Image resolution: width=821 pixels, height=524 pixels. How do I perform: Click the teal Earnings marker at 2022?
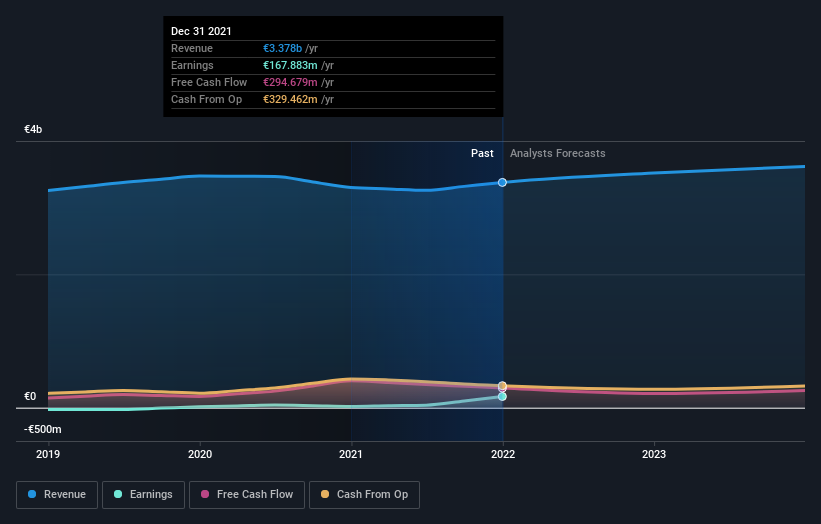(x=502, y=397)
